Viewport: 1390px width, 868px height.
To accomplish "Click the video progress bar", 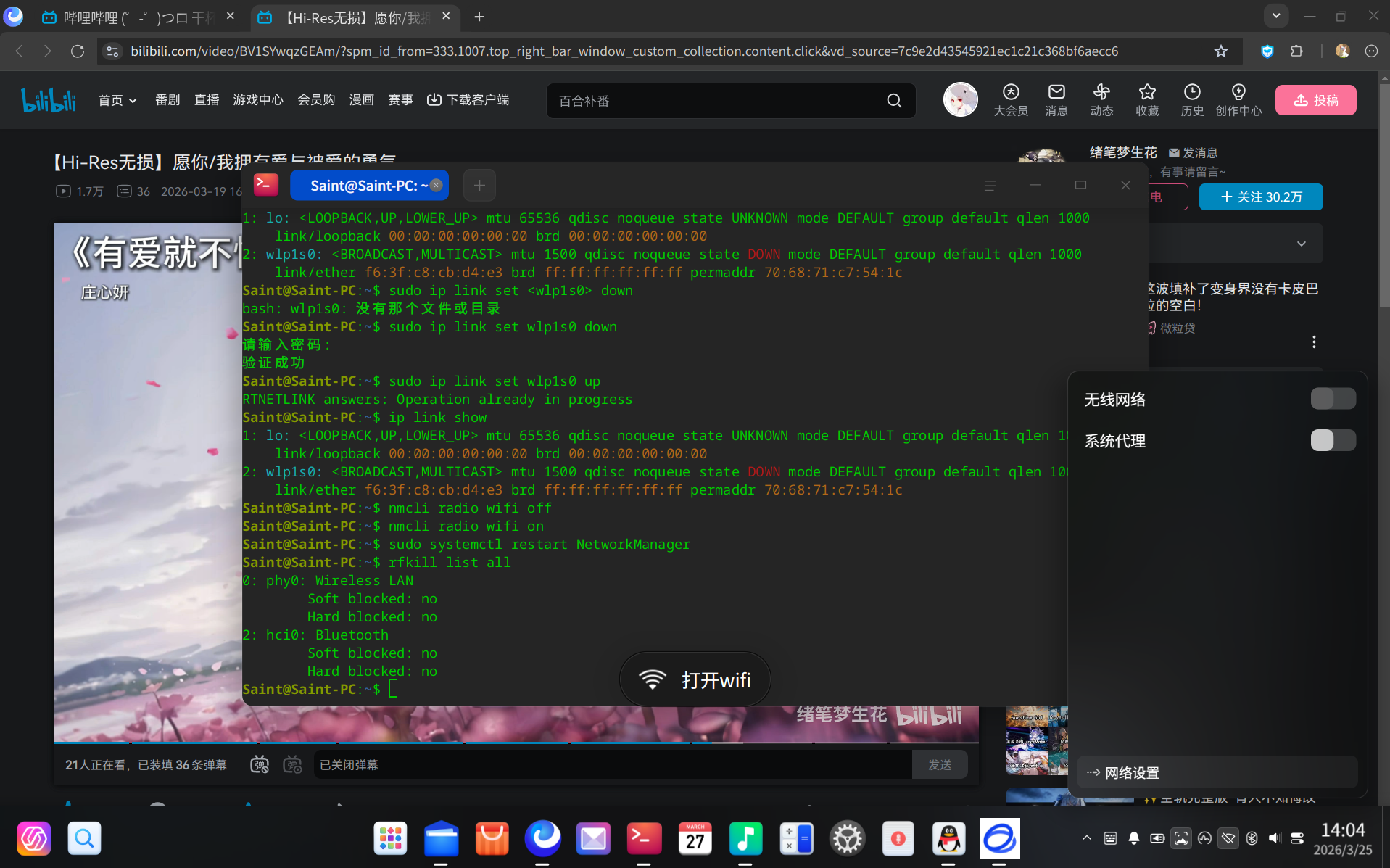I will tap(517, 741).
